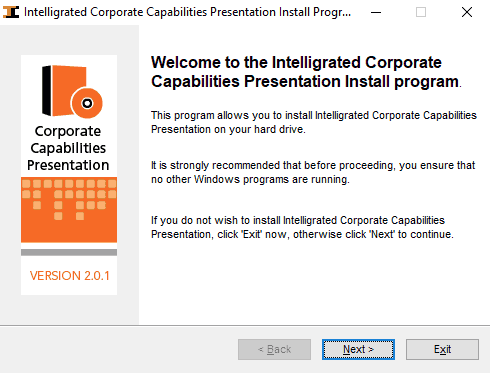Click the VERSION 2.0.1 label
490x373 pixels.
coord(69,276)
